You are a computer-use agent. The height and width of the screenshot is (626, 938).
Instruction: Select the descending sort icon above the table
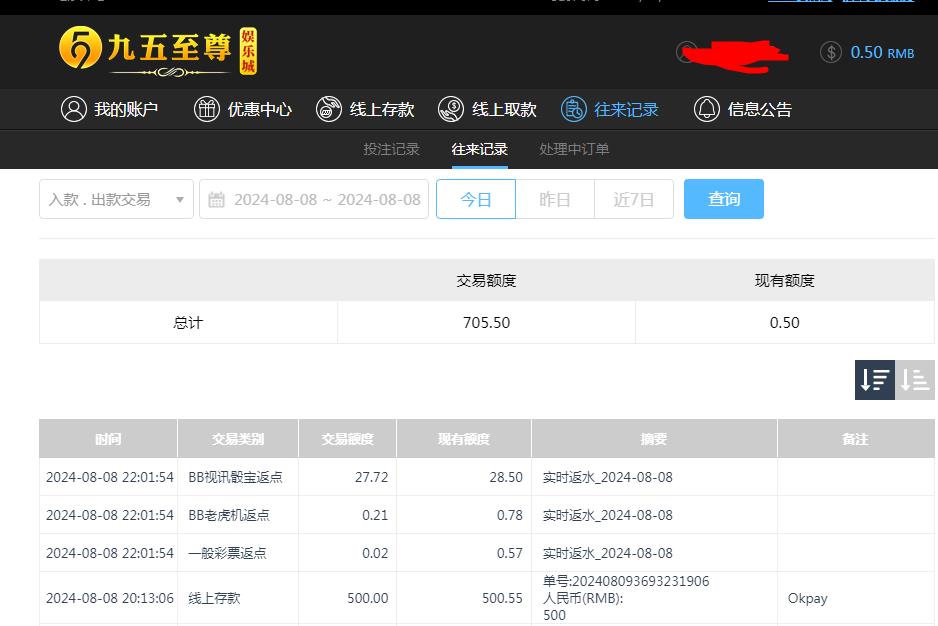tap(874, 380)
